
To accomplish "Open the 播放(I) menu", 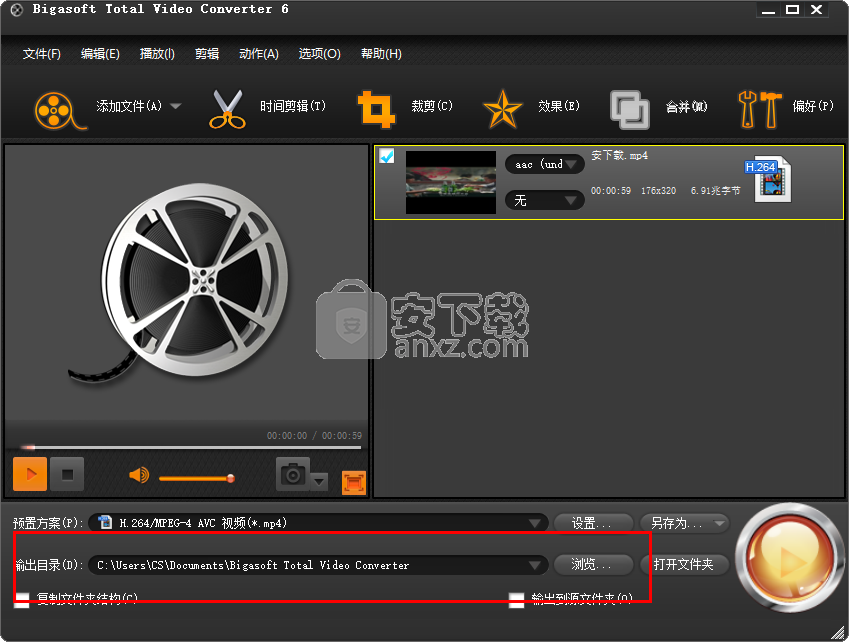I will (157, 54).
